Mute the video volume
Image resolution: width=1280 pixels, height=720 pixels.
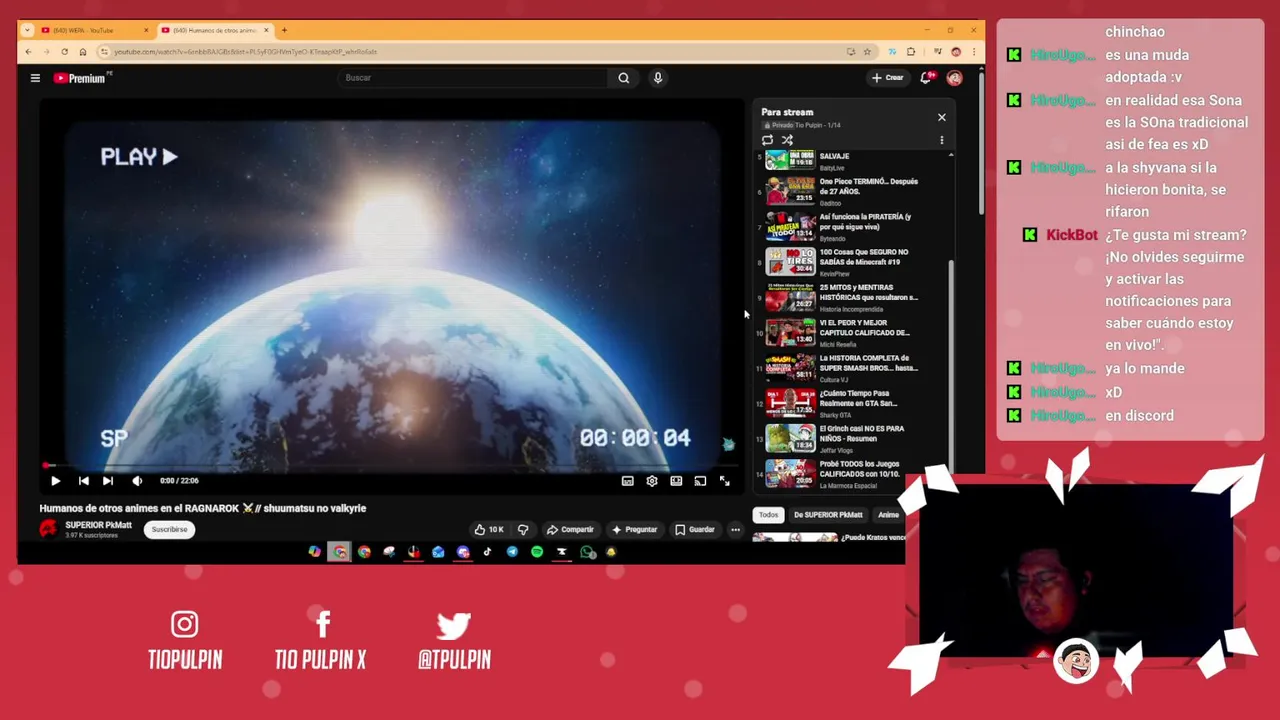pyautogui.click(x=137, y=481)
